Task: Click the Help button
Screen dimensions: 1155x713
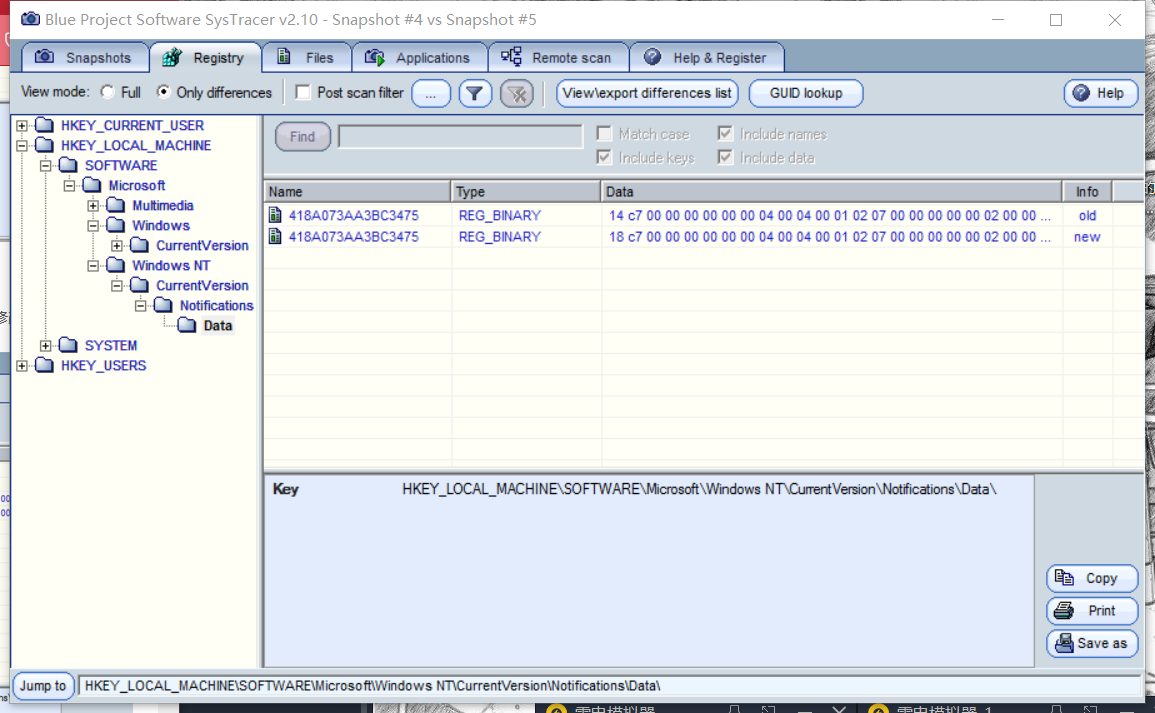Action: pyautogui.click(x=1100, y=94)
